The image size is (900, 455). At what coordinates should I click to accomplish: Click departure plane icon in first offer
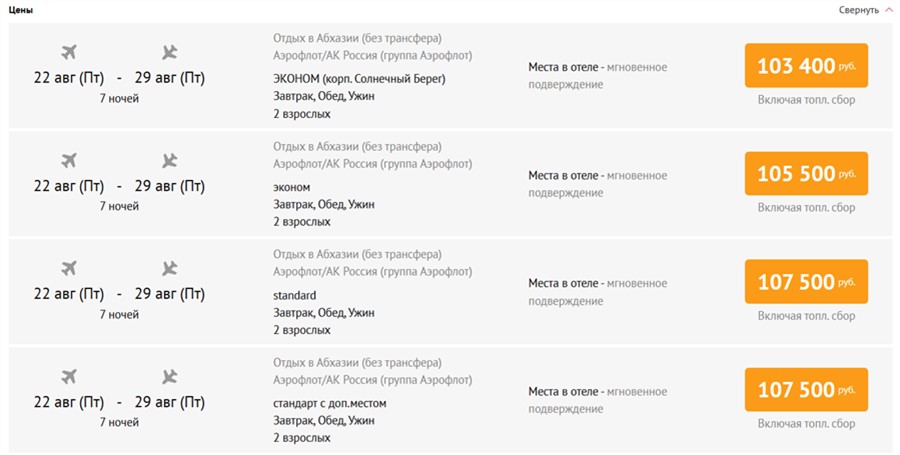click(x=69, y=52)
